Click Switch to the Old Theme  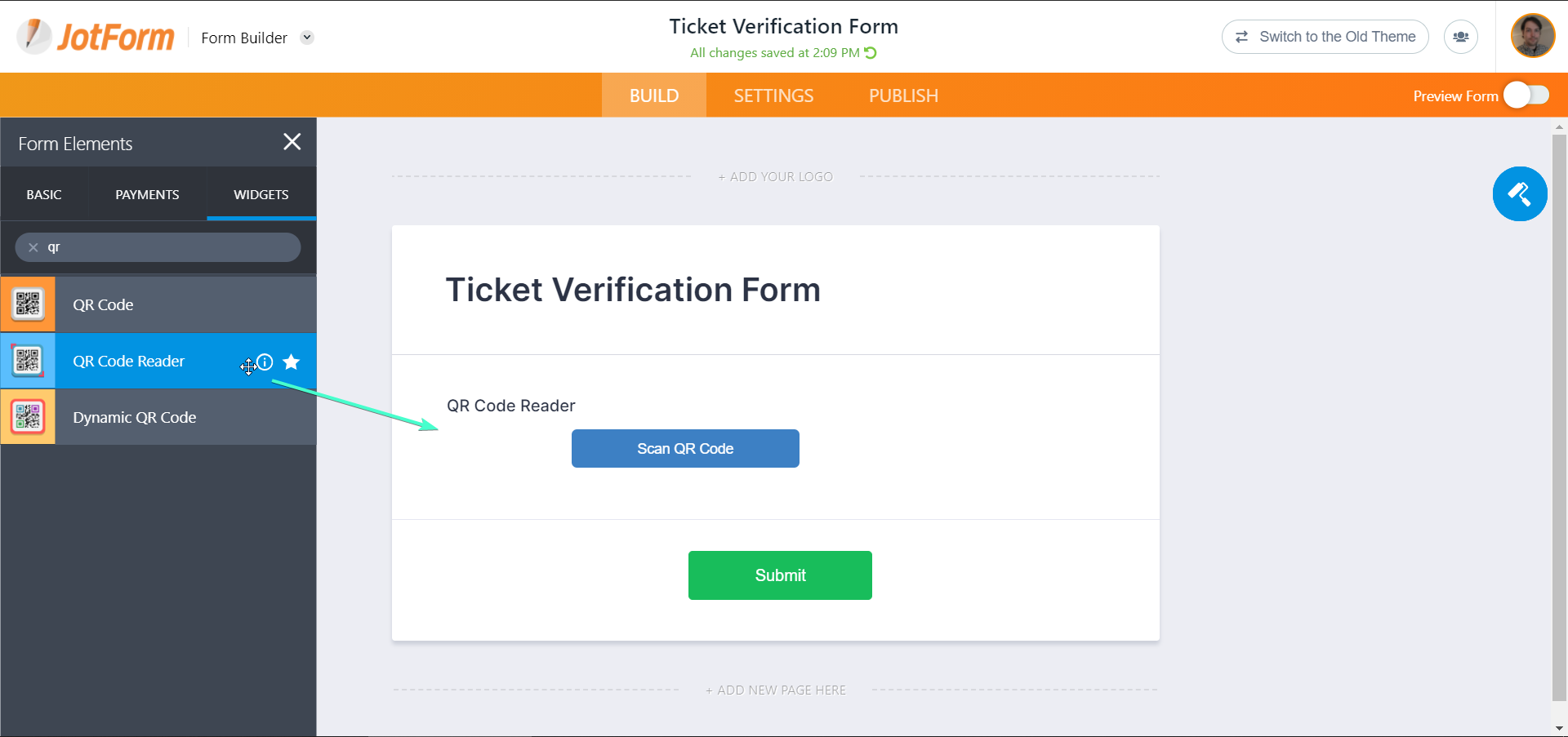click(x=1325, y=37)
